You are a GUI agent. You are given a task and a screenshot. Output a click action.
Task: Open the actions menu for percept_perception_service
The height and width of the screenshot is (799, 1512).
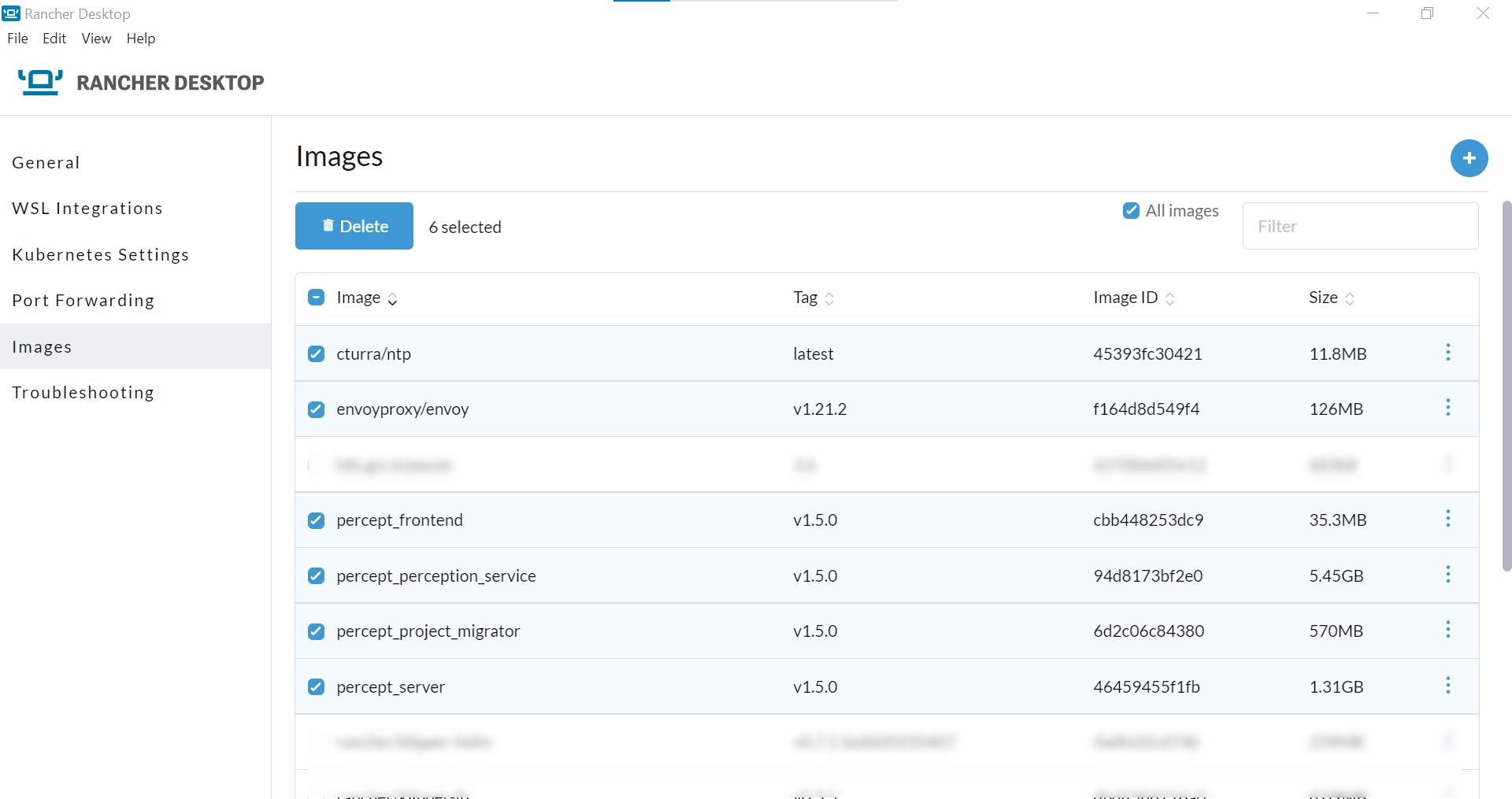[1447, 575]
